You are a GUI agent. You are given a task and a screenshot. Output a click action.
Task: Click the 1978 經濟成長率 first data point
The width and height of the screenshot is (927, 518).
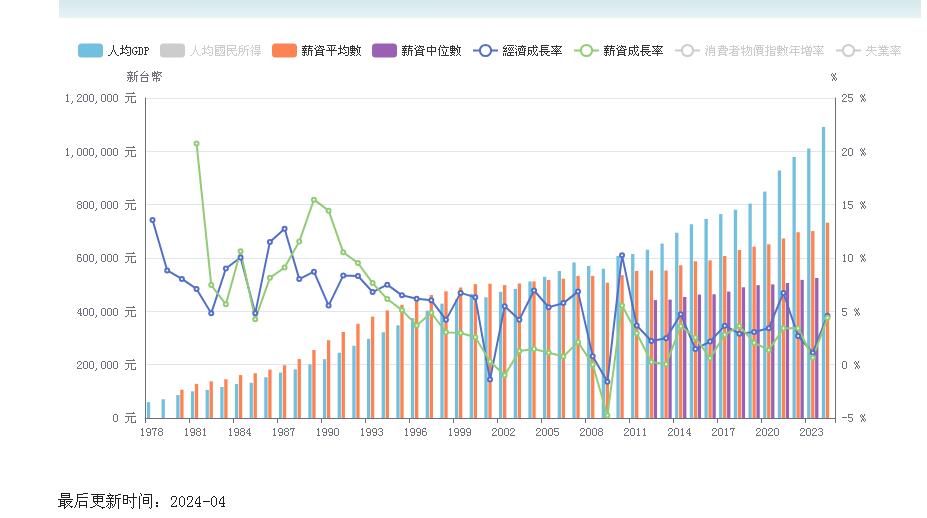(x=153, y=220)
